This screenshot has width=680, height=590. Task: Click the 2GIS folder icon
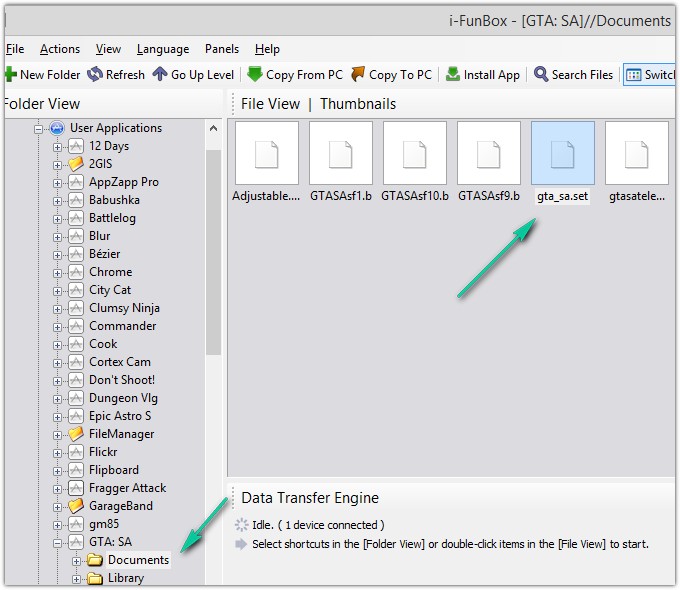point(76,164)
